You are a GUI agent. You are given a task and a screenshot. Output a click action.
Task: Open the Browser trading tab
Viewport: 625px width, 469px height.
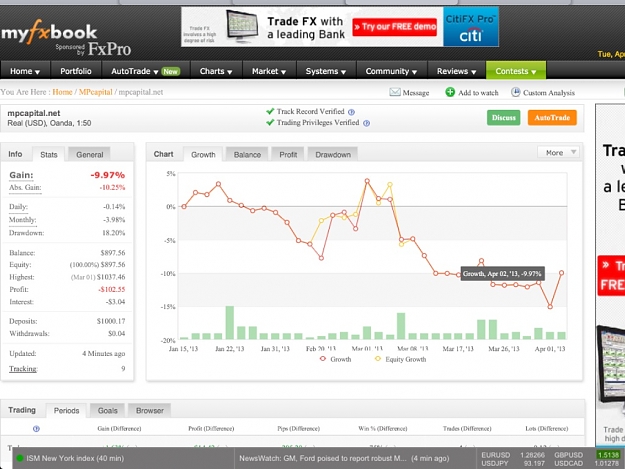[x=149, y=410]
